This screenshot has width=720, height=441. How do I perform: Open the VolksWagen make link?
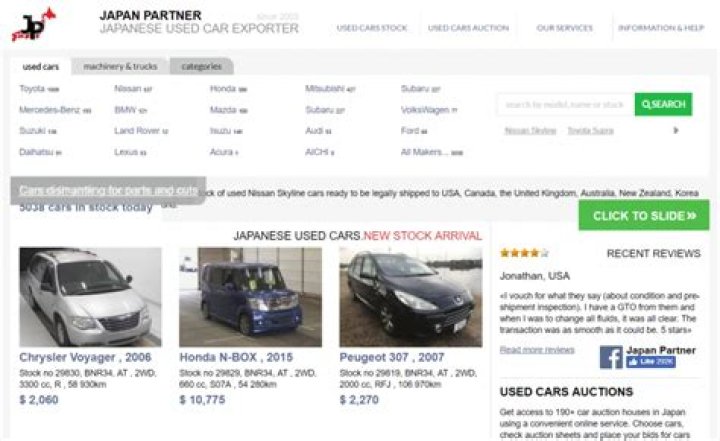429,110
